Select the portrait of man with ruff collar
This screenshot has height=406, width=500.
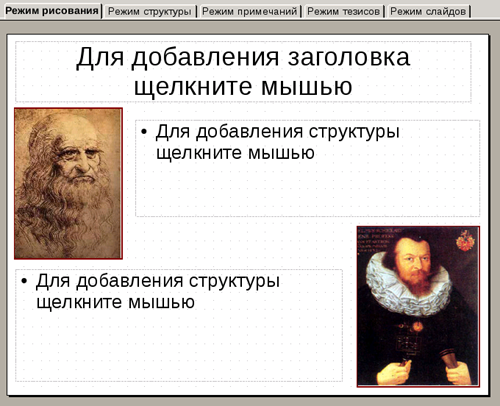coord(418,307)
